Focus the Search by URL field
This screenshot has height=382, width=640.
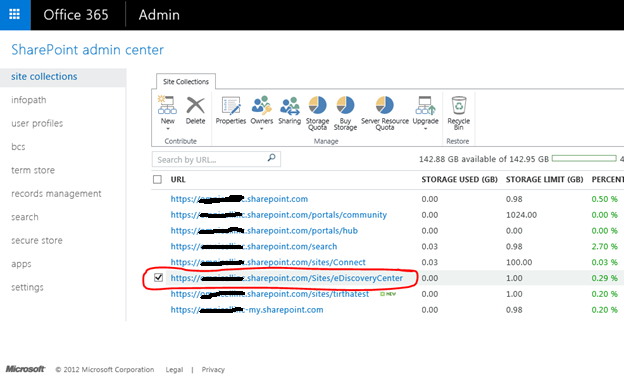(x=216, y=159)
